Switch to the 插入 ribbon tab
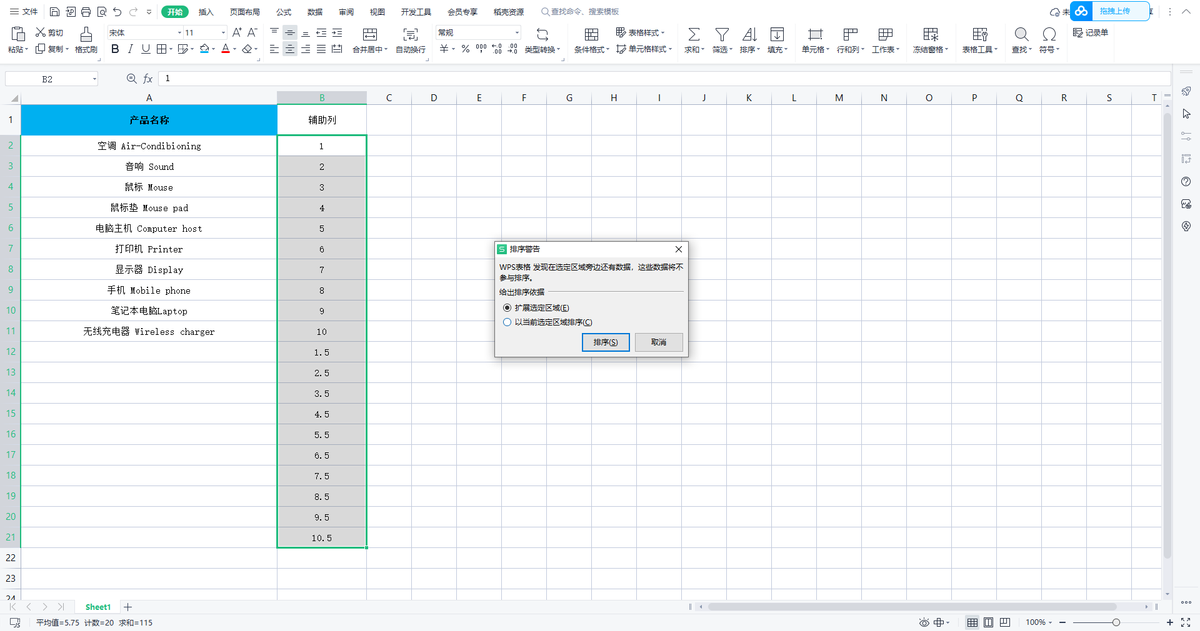 pos(206,12)
